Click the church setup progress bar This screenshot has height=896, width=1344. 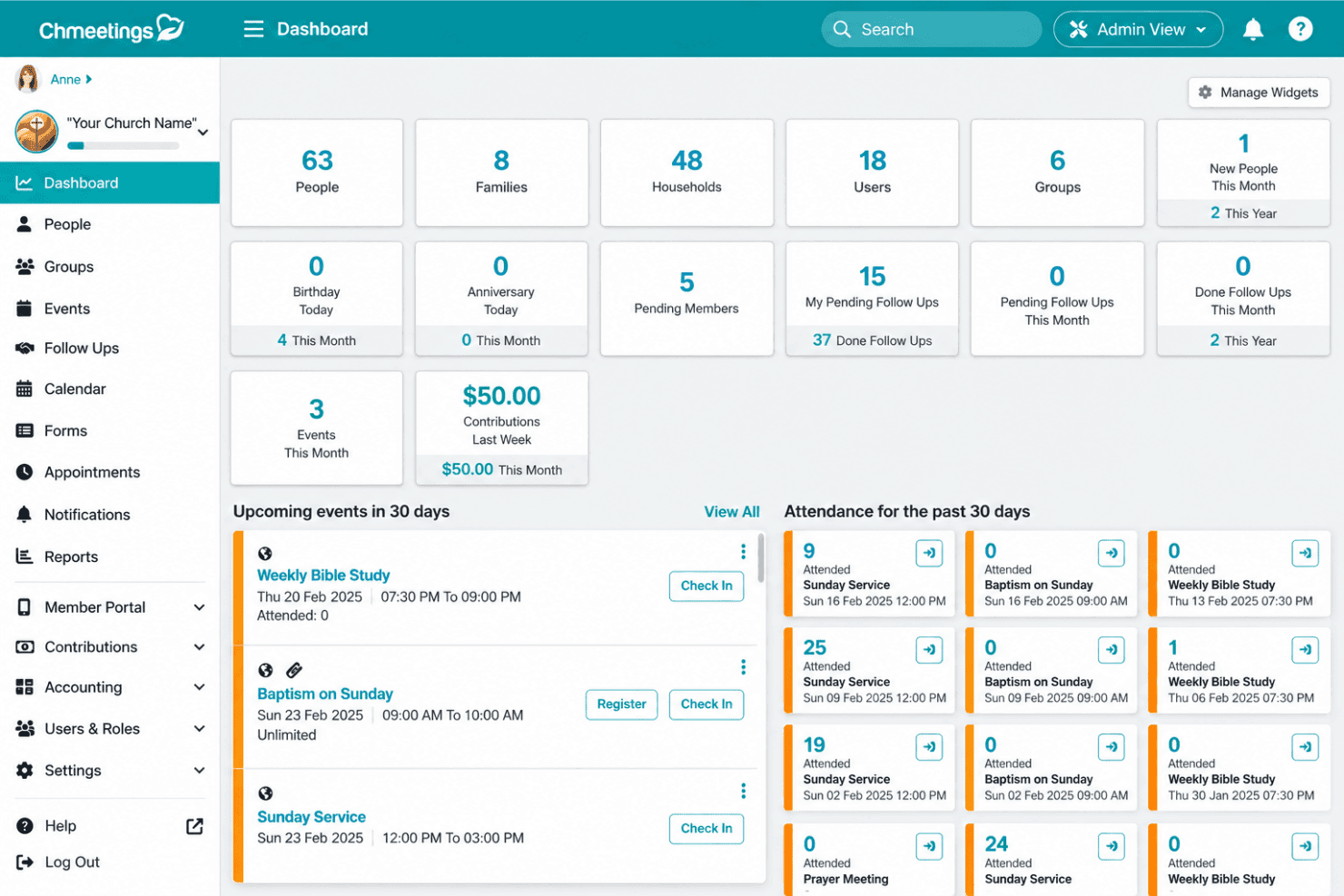pyautogui.click(x=124, y=145)
